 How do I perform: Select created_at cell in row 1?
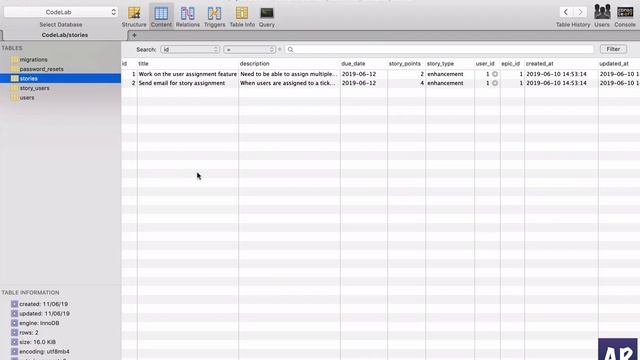tap(561, 74)
